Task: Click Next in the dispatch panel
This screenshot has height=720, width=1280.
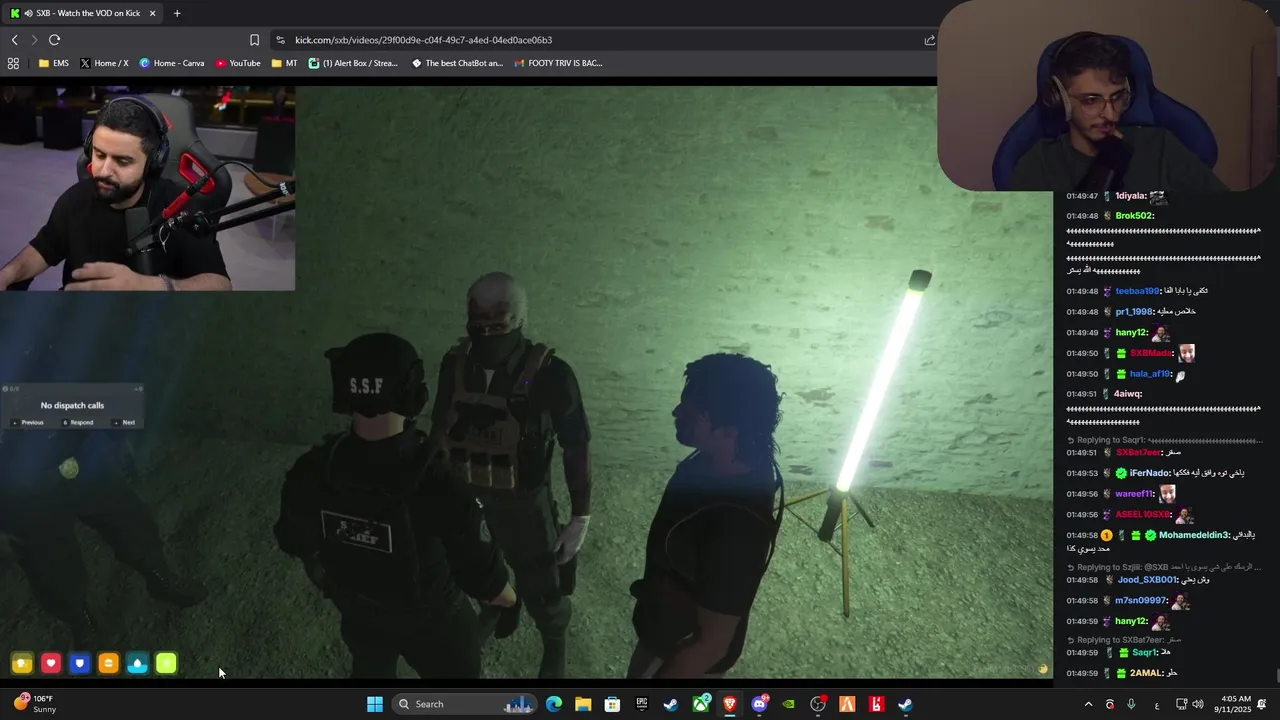Action: [125, 422]
